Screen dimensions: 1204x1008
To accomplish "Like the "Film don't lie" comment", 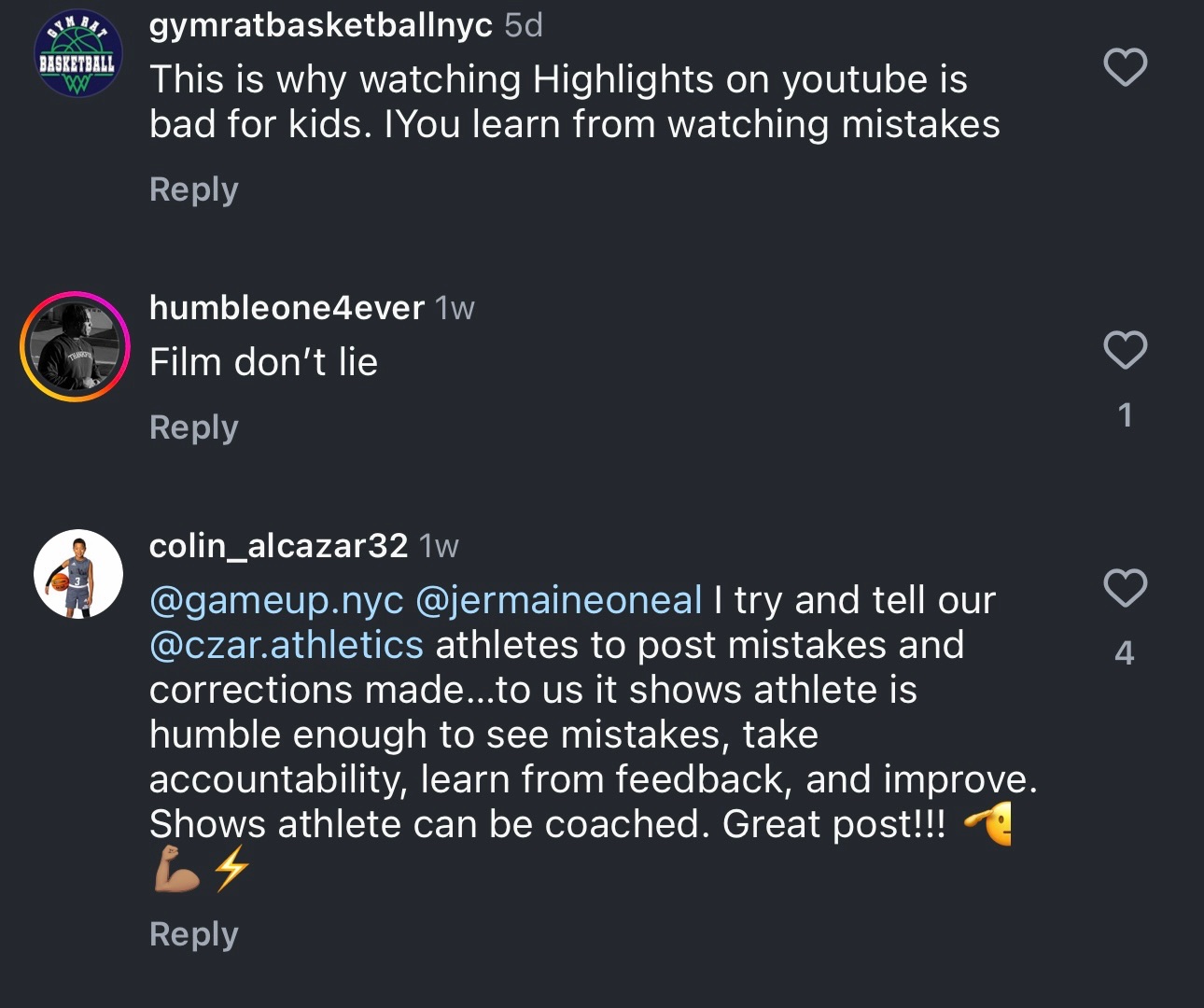I will click(1125, 350).
